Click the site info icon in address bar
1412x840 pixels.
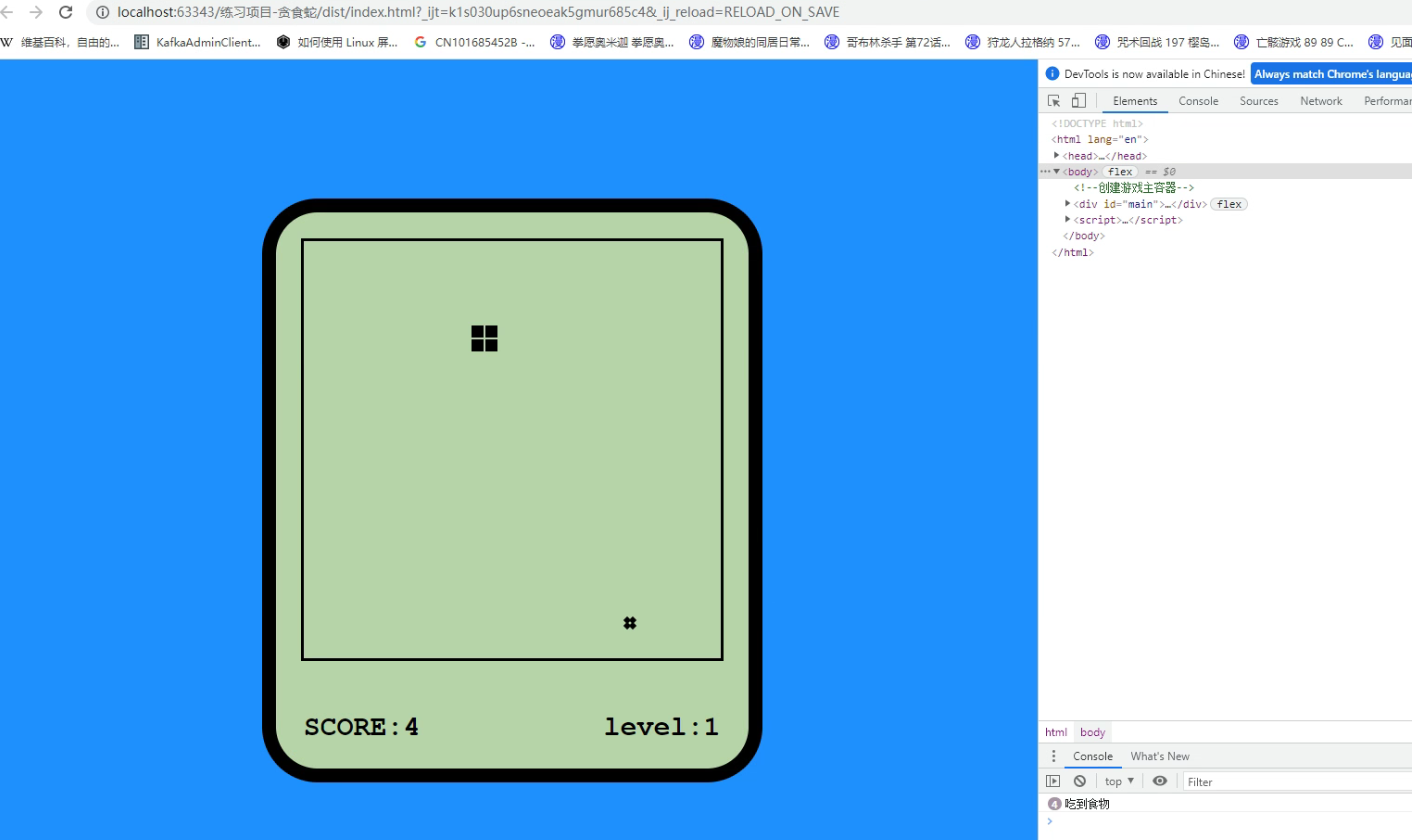pos(102,13)
